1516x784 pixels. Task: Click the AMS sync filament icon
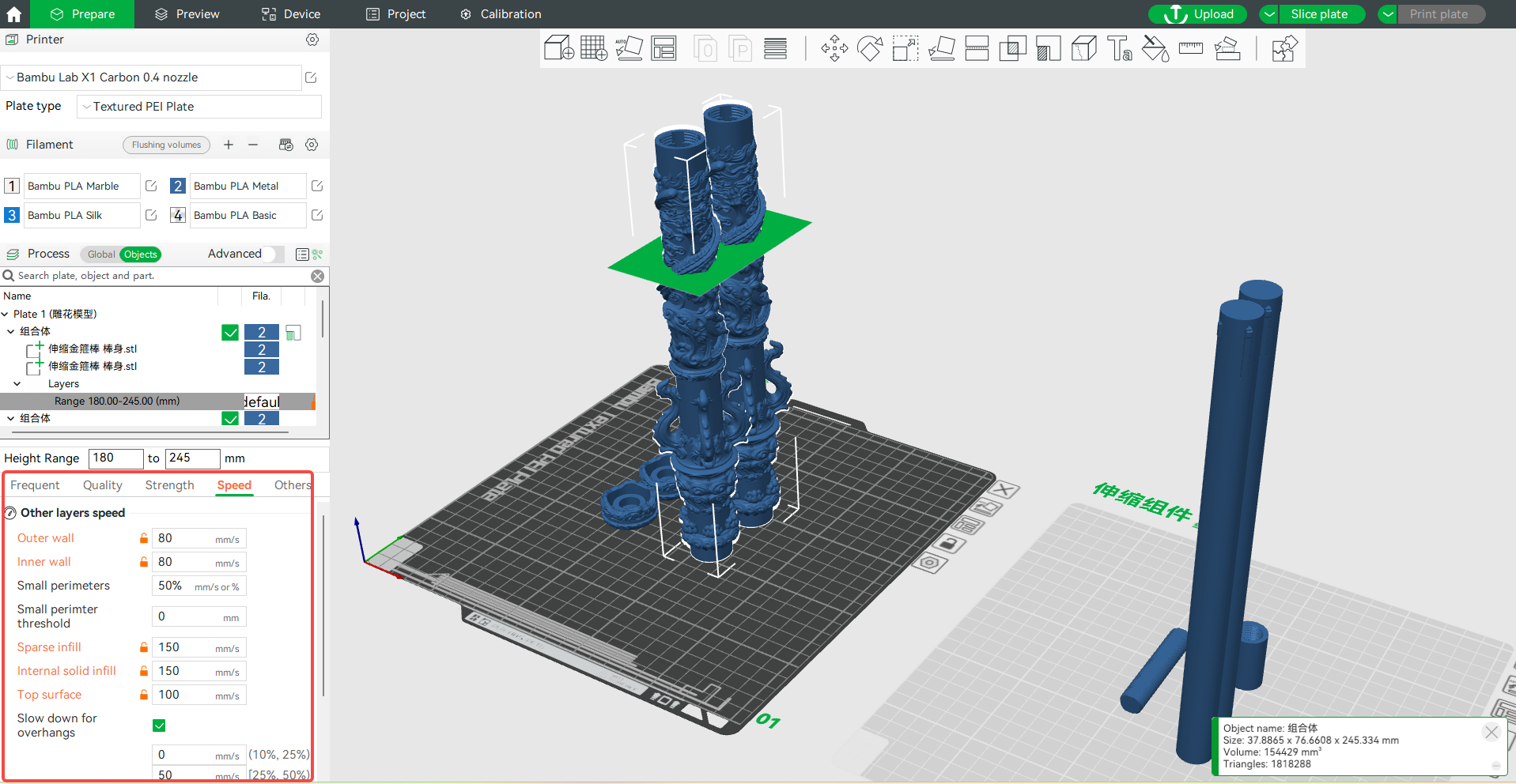click(286, 145)
